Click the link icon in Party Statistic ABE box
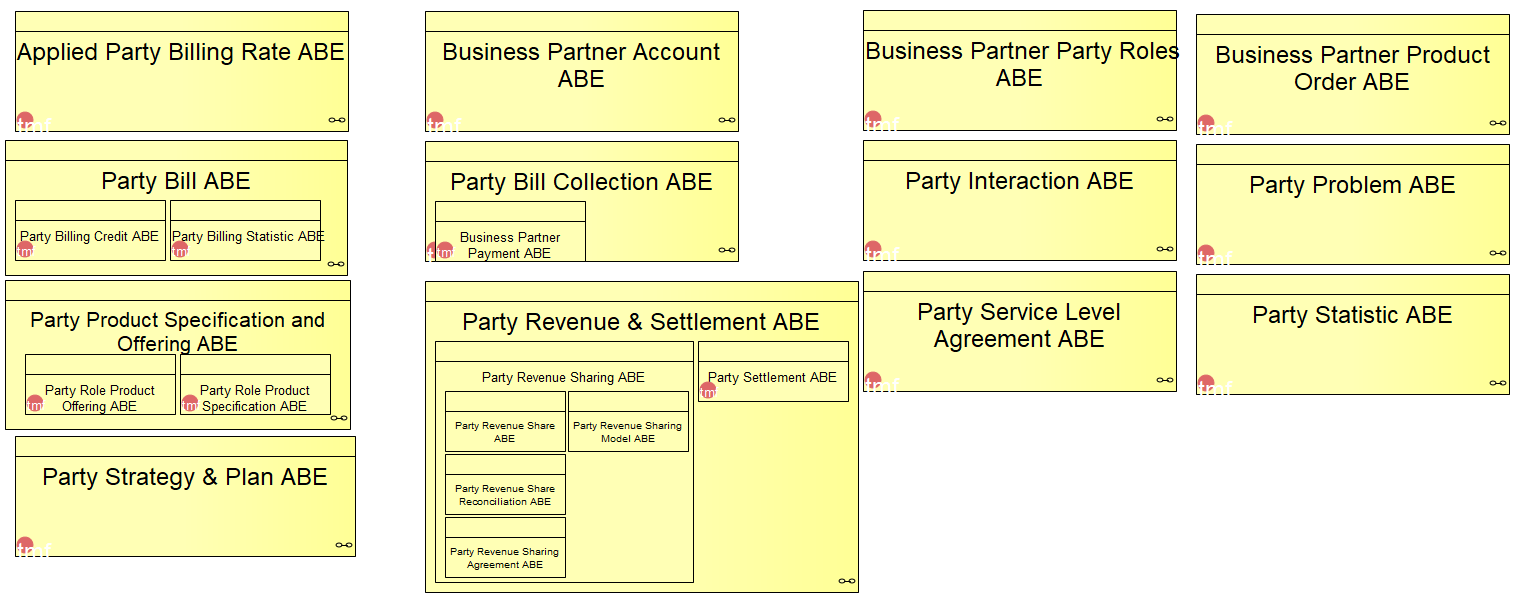 click(x=1498, y=383)
